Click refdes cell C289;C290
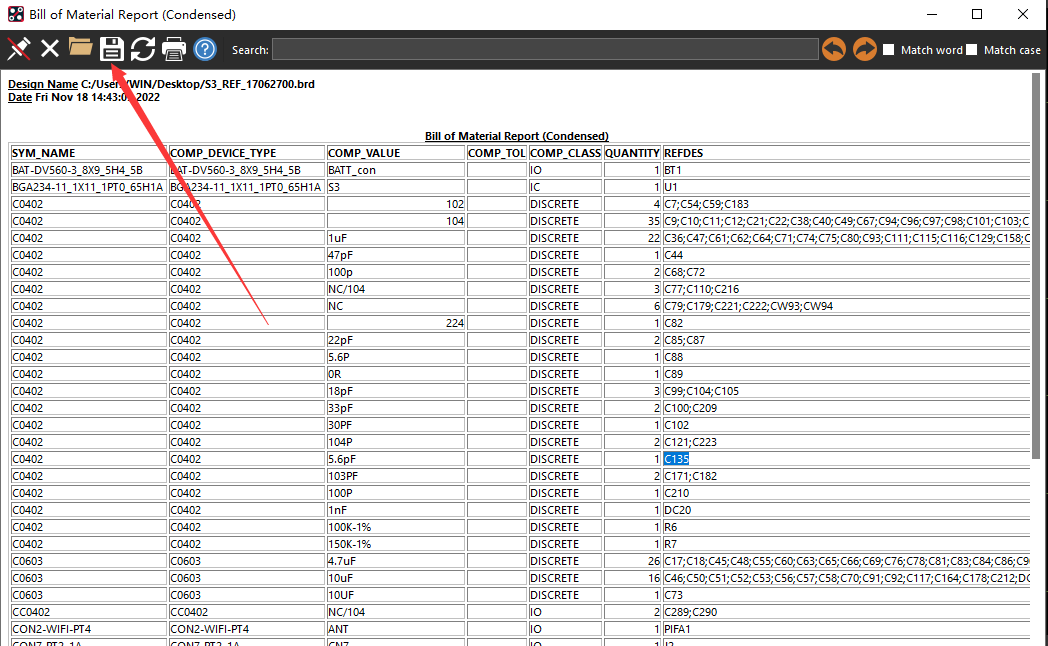The image size is (1048, 646). pyautogui.click(x=846, y=612)
